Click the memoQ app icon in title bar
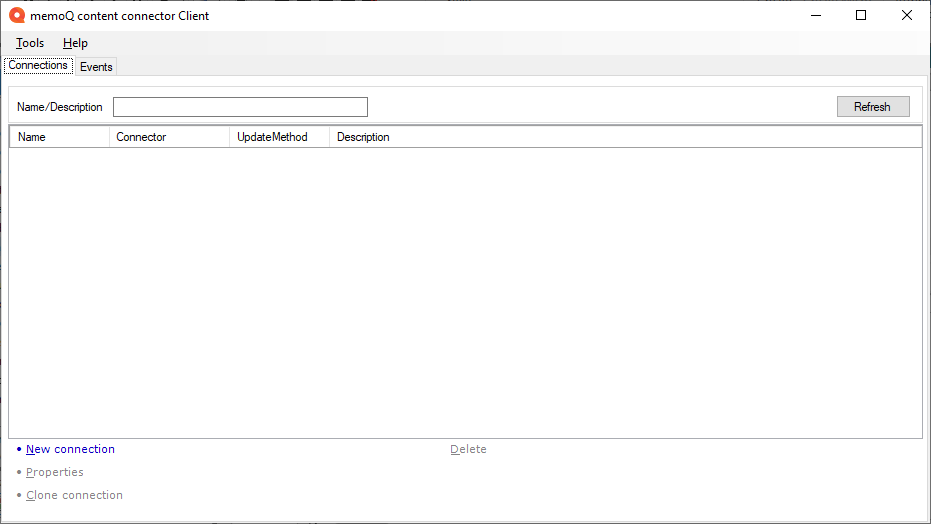The height and width of the screenshot is (524, 931). 16,16
